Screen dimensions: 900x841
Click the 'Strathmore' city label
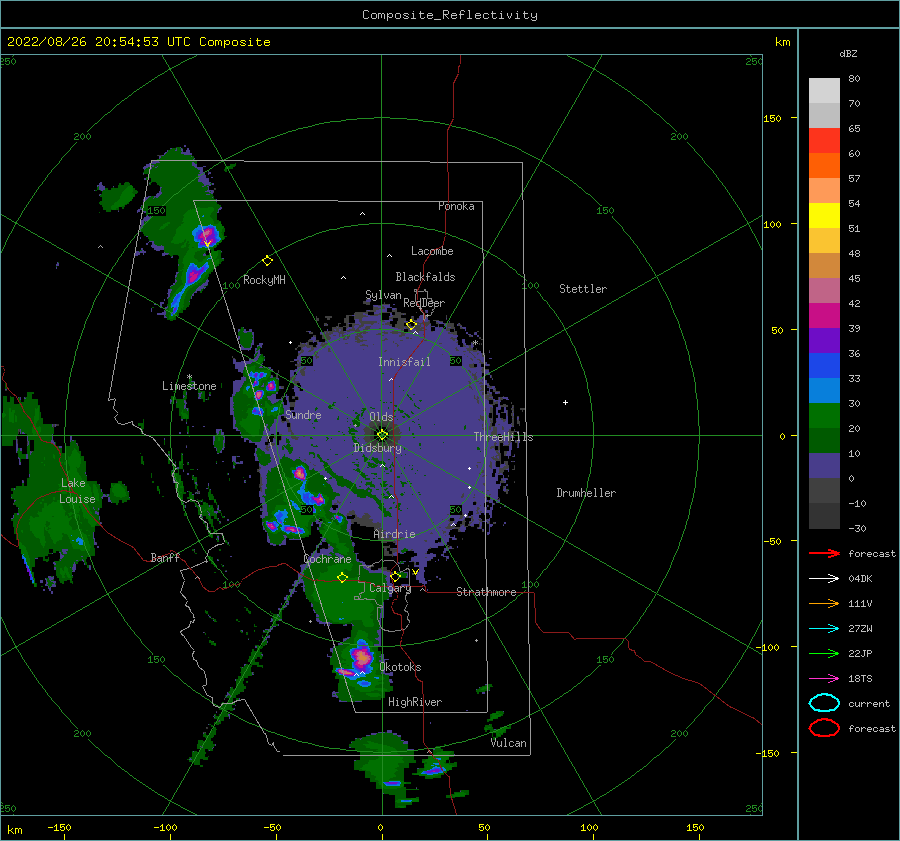tap(486, 592)
